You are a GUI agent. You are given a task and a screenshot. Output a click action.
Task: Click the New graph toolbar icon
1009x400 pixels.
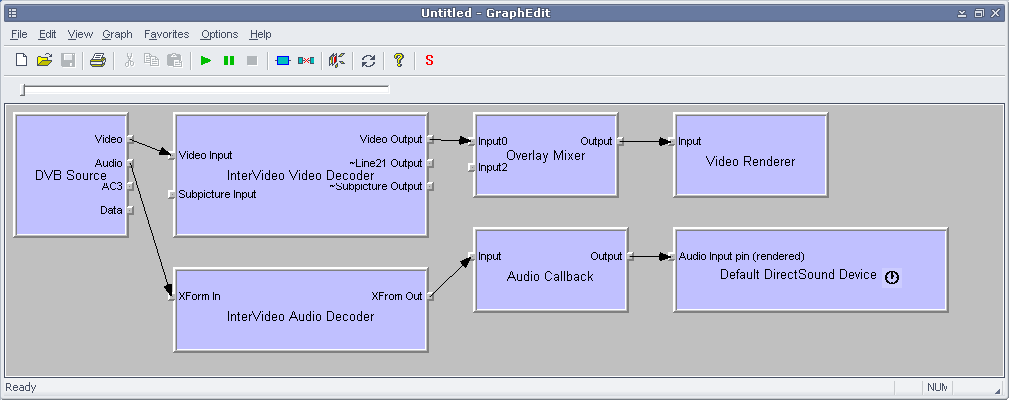[x=21, y=60]
